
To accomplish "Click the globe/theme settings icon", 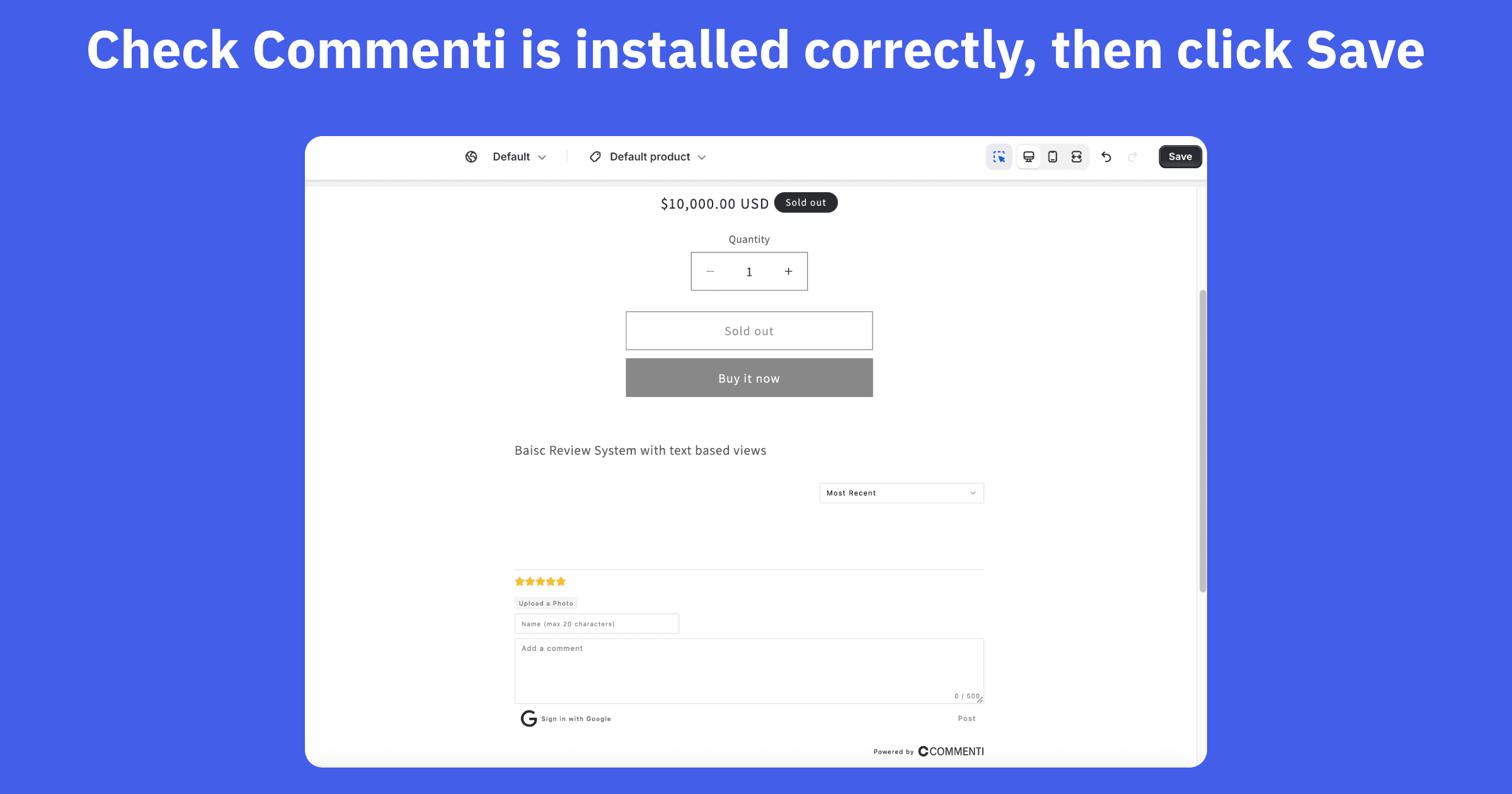I will (x=471, y=156).
